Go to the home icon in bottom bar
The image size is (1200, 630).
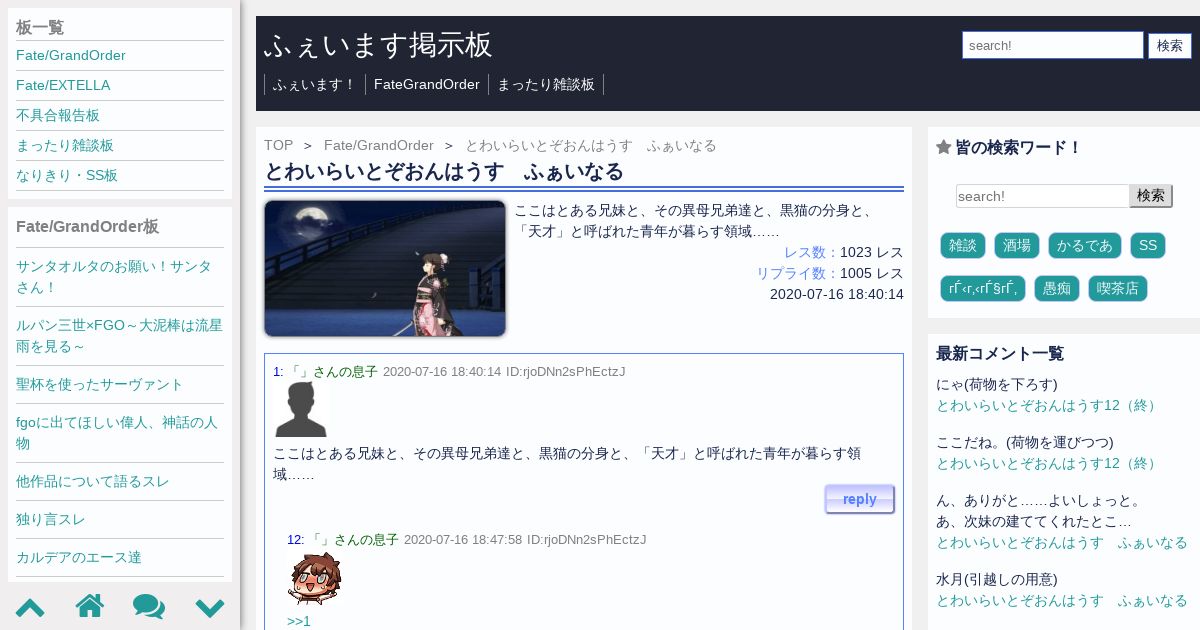tap(90, 606)
